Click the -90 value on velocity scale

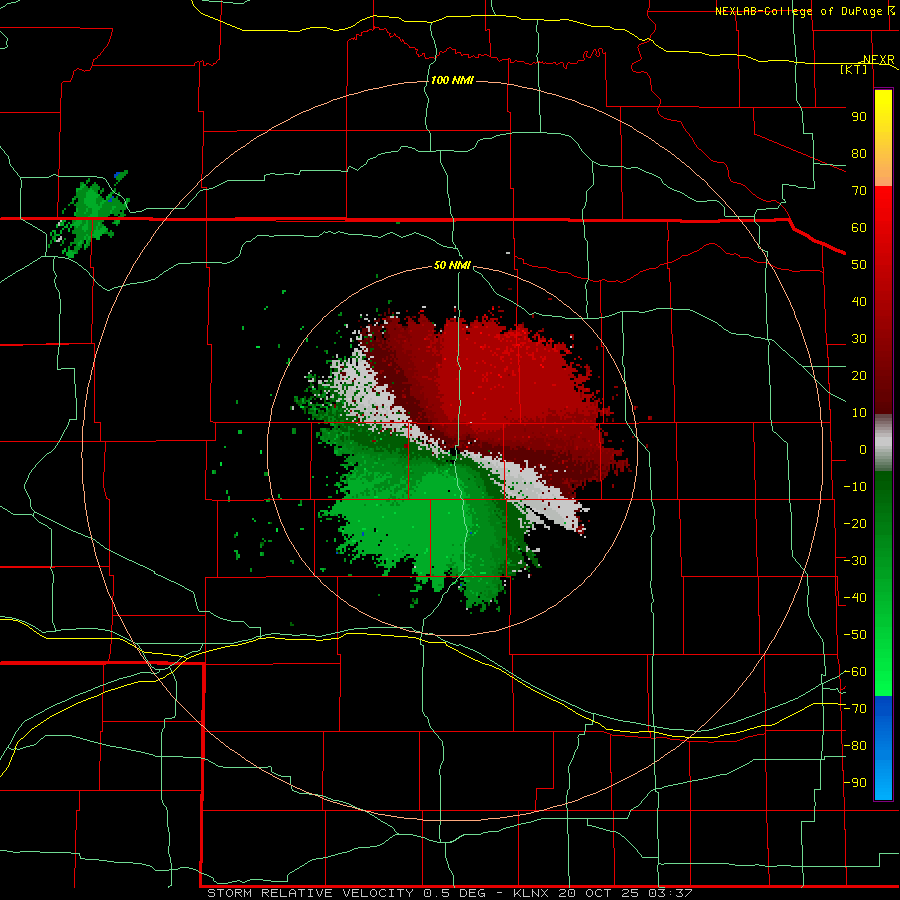coord(855,783)
